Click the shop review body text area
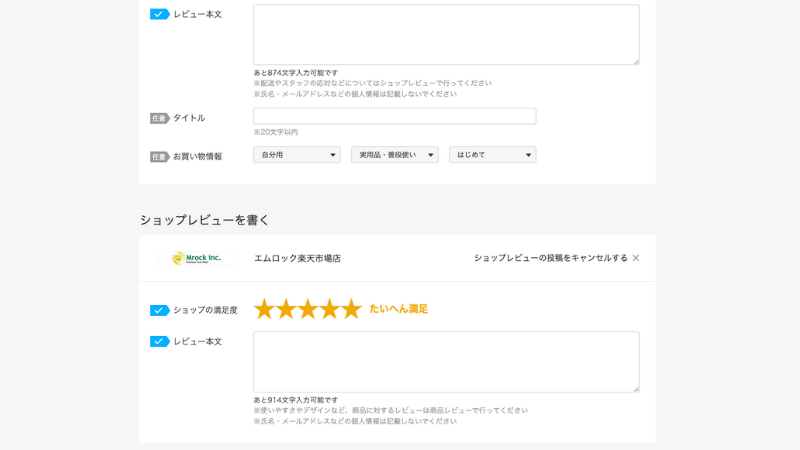The image size is (800, 450). pyautogui.click(x=446, y=362)
